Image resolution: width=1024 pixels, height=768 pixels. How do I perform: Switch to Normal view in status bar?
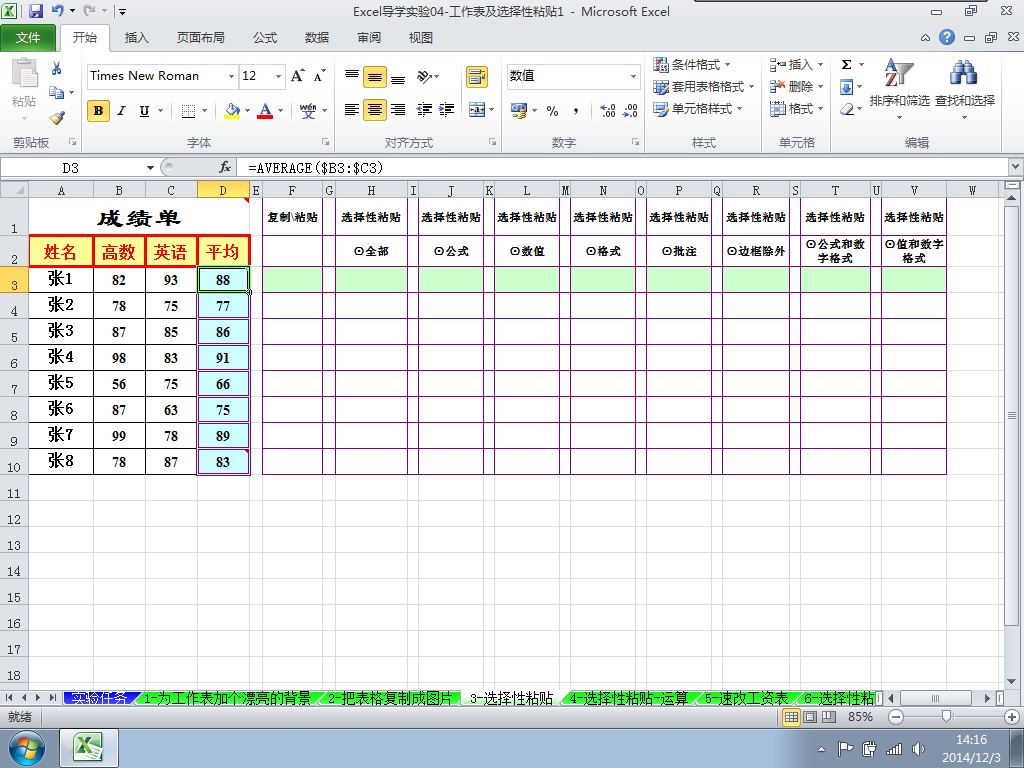point(791,716)
